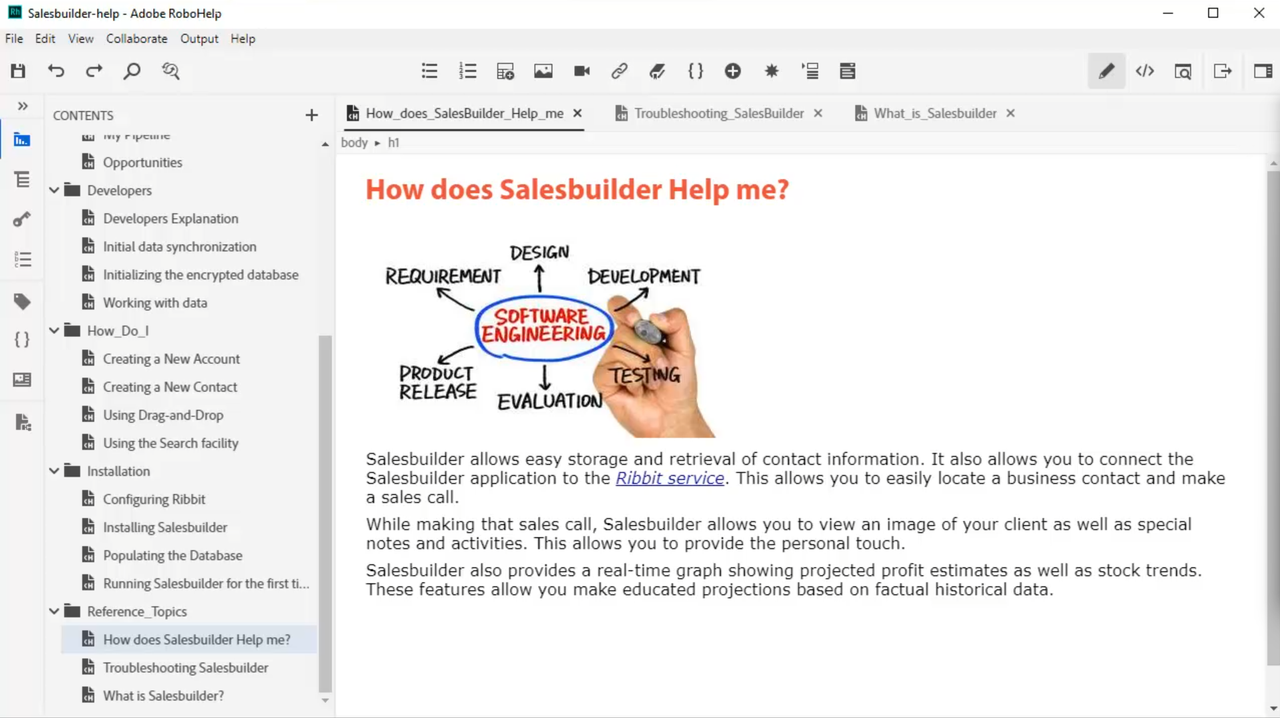Select the Opportunities topic
Viewport: 1280px width, 718px height.
click(x=142, y=162)
